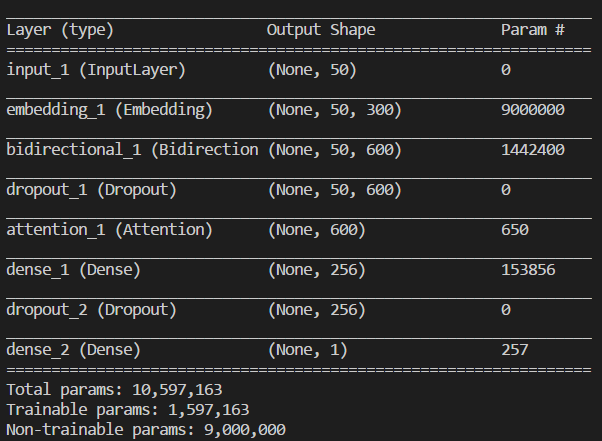Click the attention_1 (Attention) layer name
The width and height of the screenshot is (602, 441).
(109, 230)
